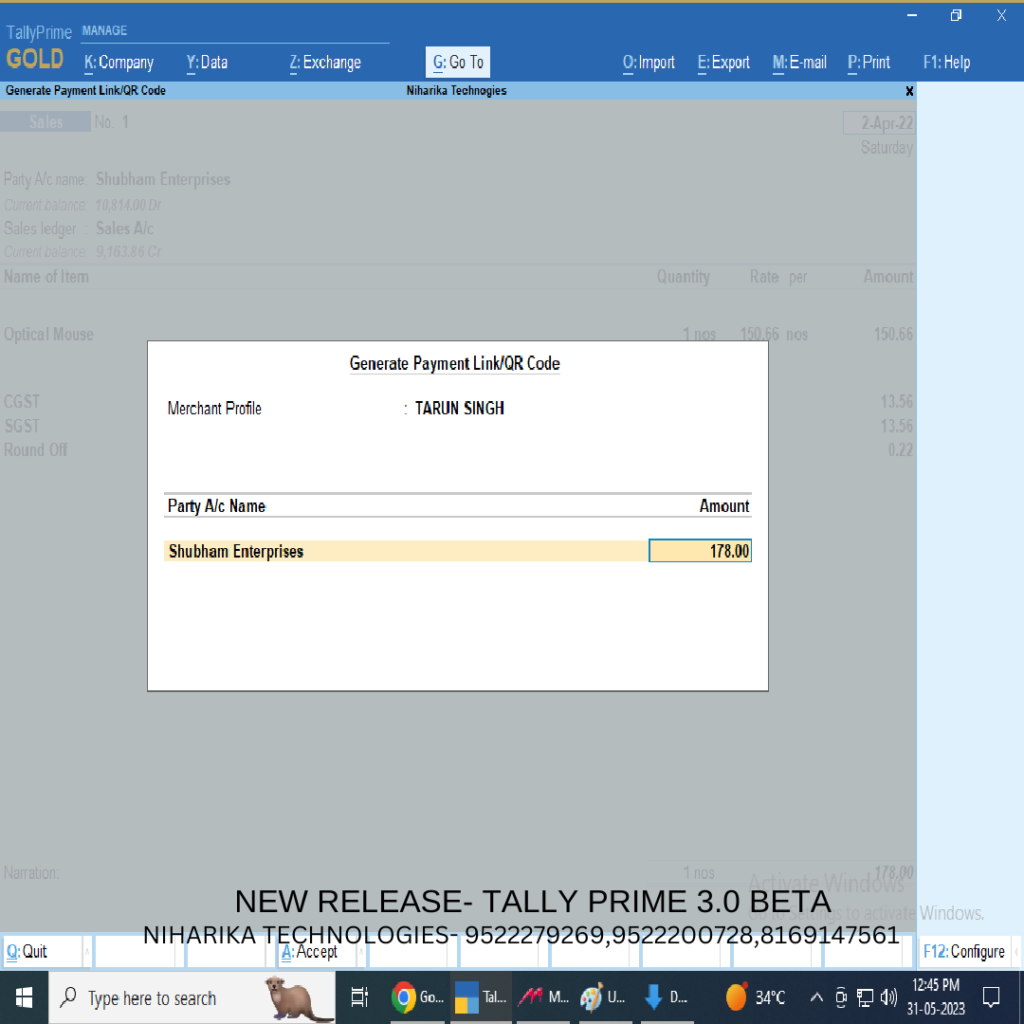Click the Amount field showing 178.00

point(700,551)
